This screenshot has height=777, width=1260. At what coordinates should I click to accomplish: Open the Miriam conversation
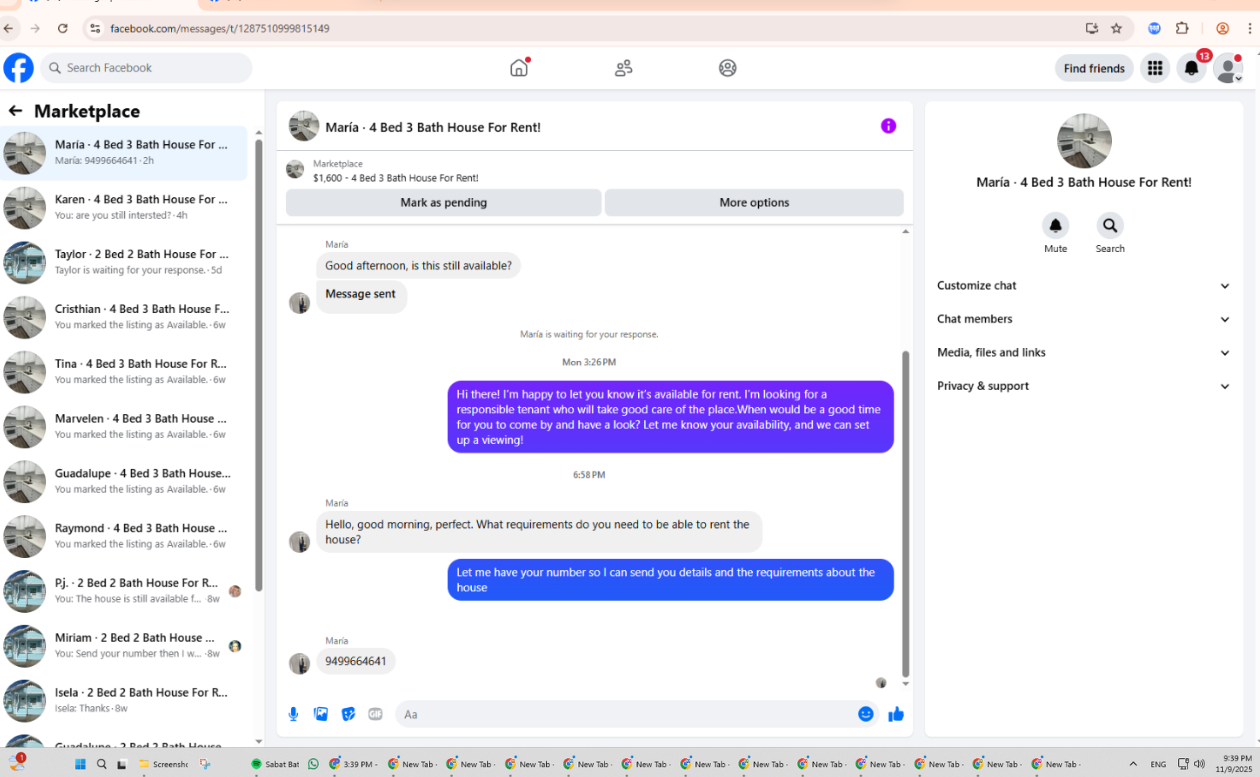click(124, 646)
